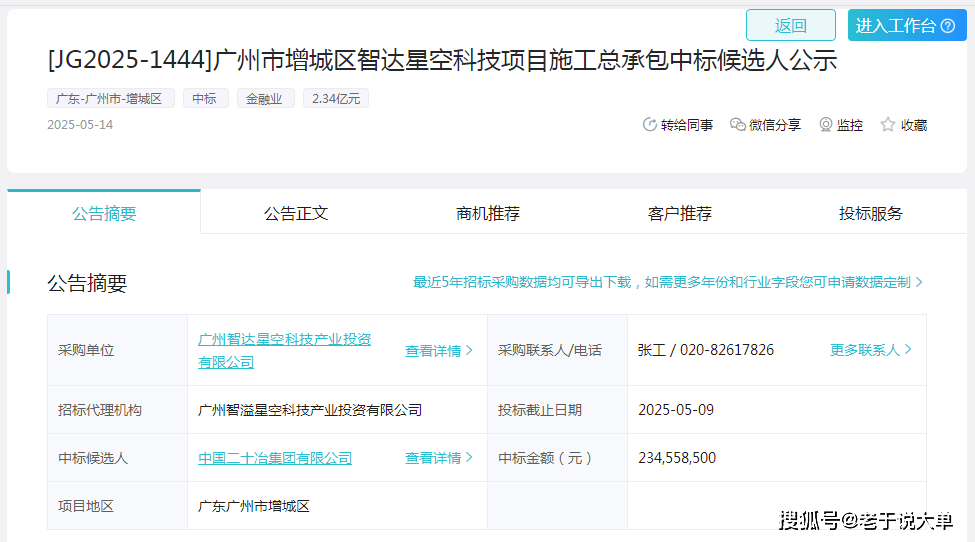Expand 查看详情 for the purchasing unit
The width and height of the screenshot is (975, 542).
439,351
